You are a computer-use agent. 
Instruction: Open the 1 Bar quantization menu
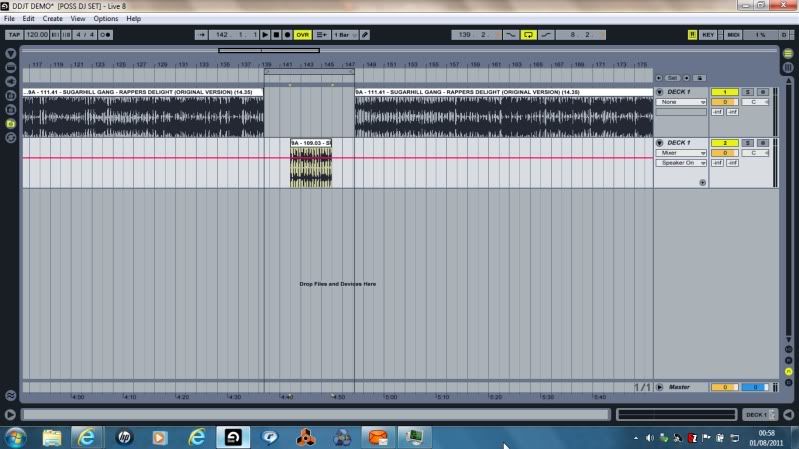343,34
